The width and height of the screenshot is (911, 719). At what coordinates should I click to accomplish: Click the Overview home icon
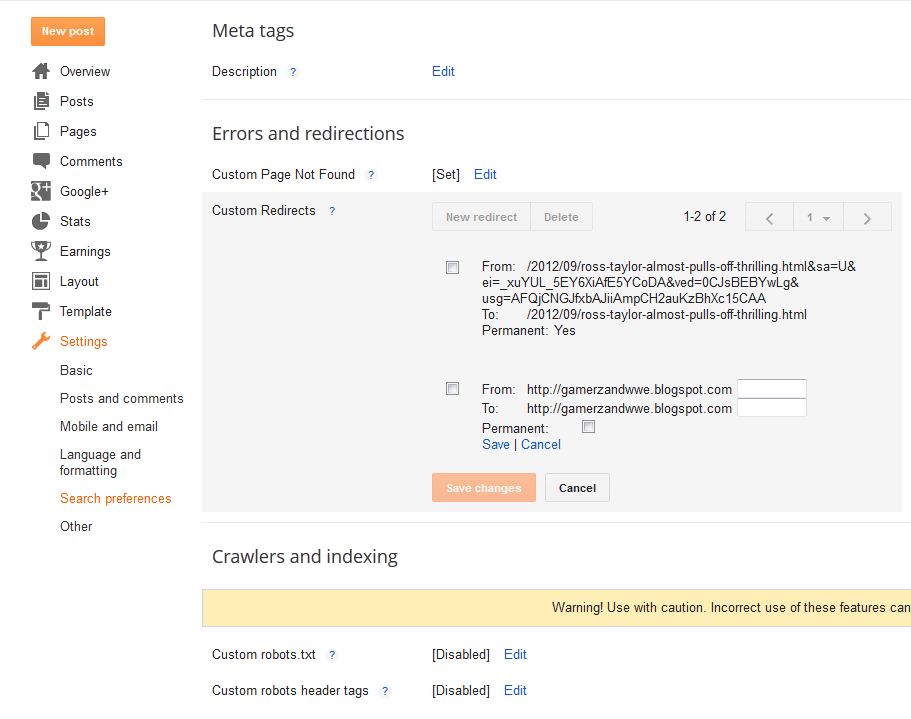pyautogui.click(x=41, y=71)
